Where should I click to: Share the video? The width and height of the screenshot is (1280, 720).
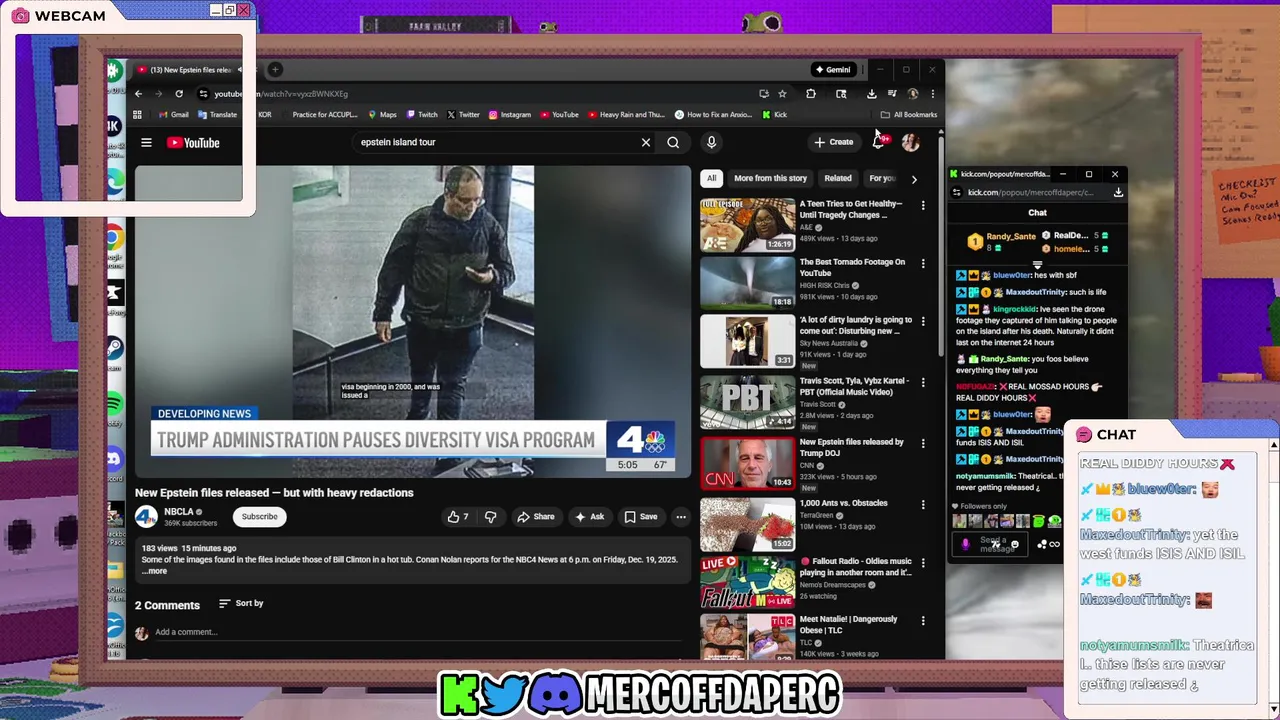[535, 517]
